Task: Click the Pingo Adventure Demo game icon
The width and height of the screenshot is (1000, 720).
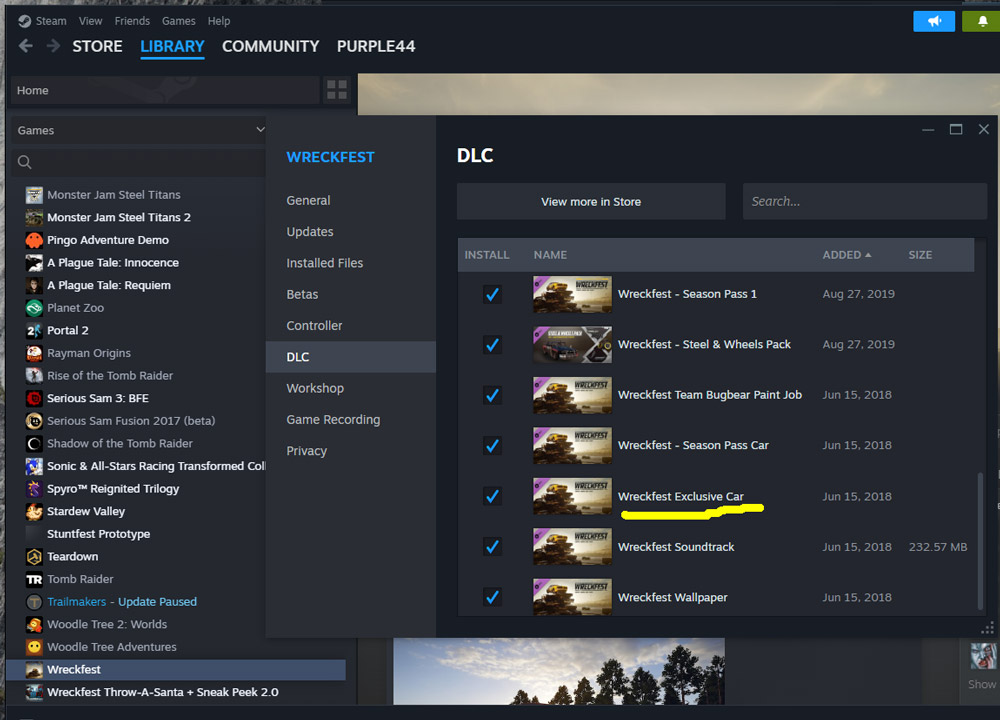Action: (x=34, y=240)
